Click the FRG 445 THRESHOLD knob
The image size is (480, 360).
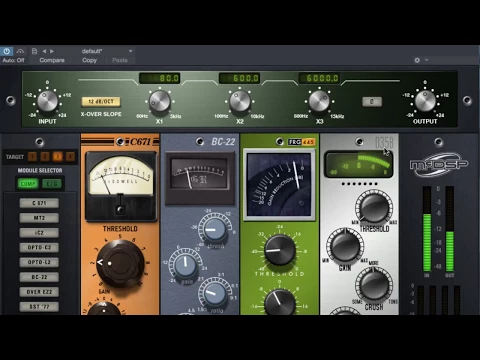280,250
